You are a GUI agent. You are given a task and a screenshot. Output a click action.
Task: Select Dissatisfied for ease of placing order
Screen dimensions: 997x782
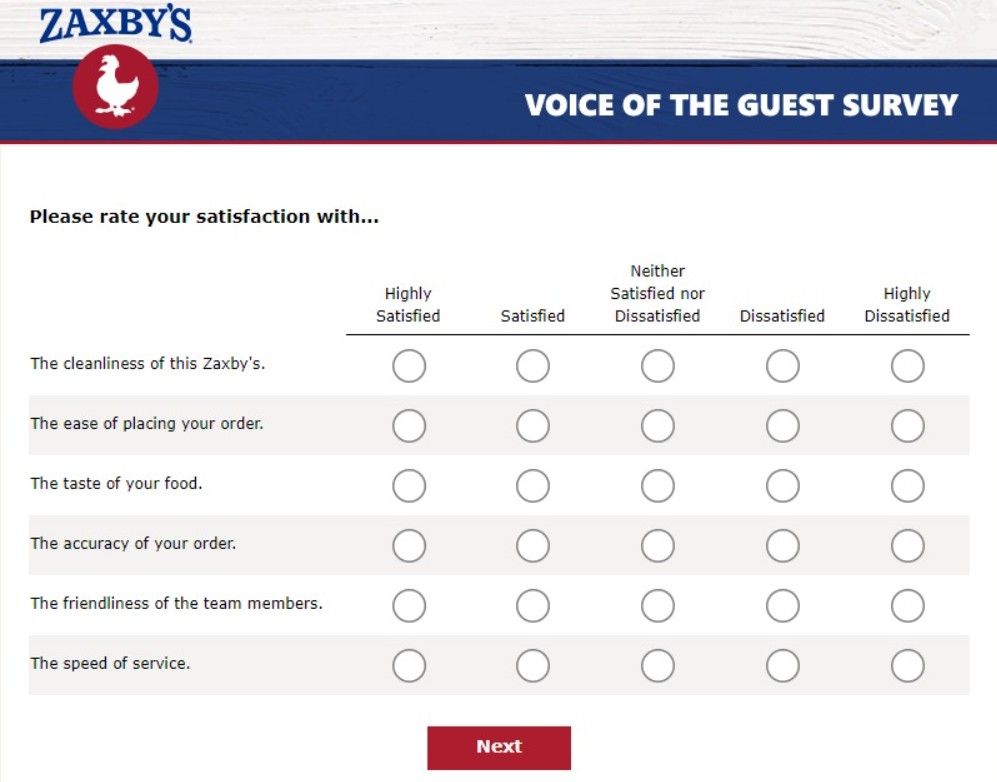pos(782,426)
